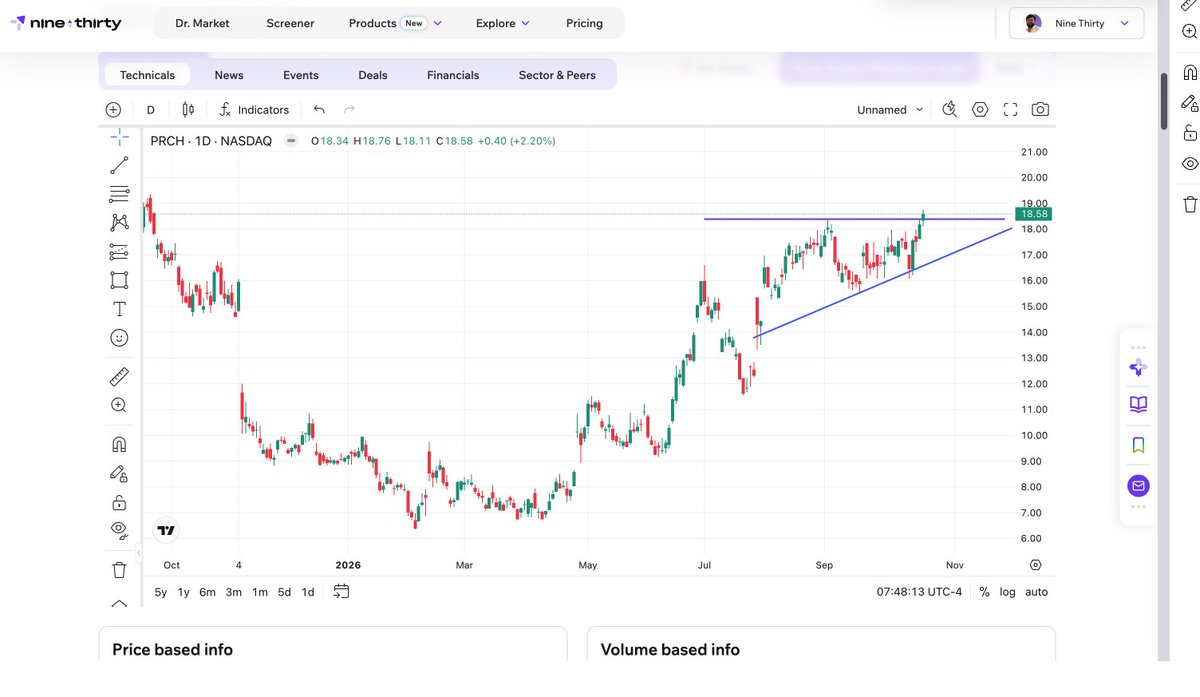The image size is (1200, 697).
Task: Click the PRCH · 1D · NASDAQ symbol title
Action: click(x=211, y=141)
